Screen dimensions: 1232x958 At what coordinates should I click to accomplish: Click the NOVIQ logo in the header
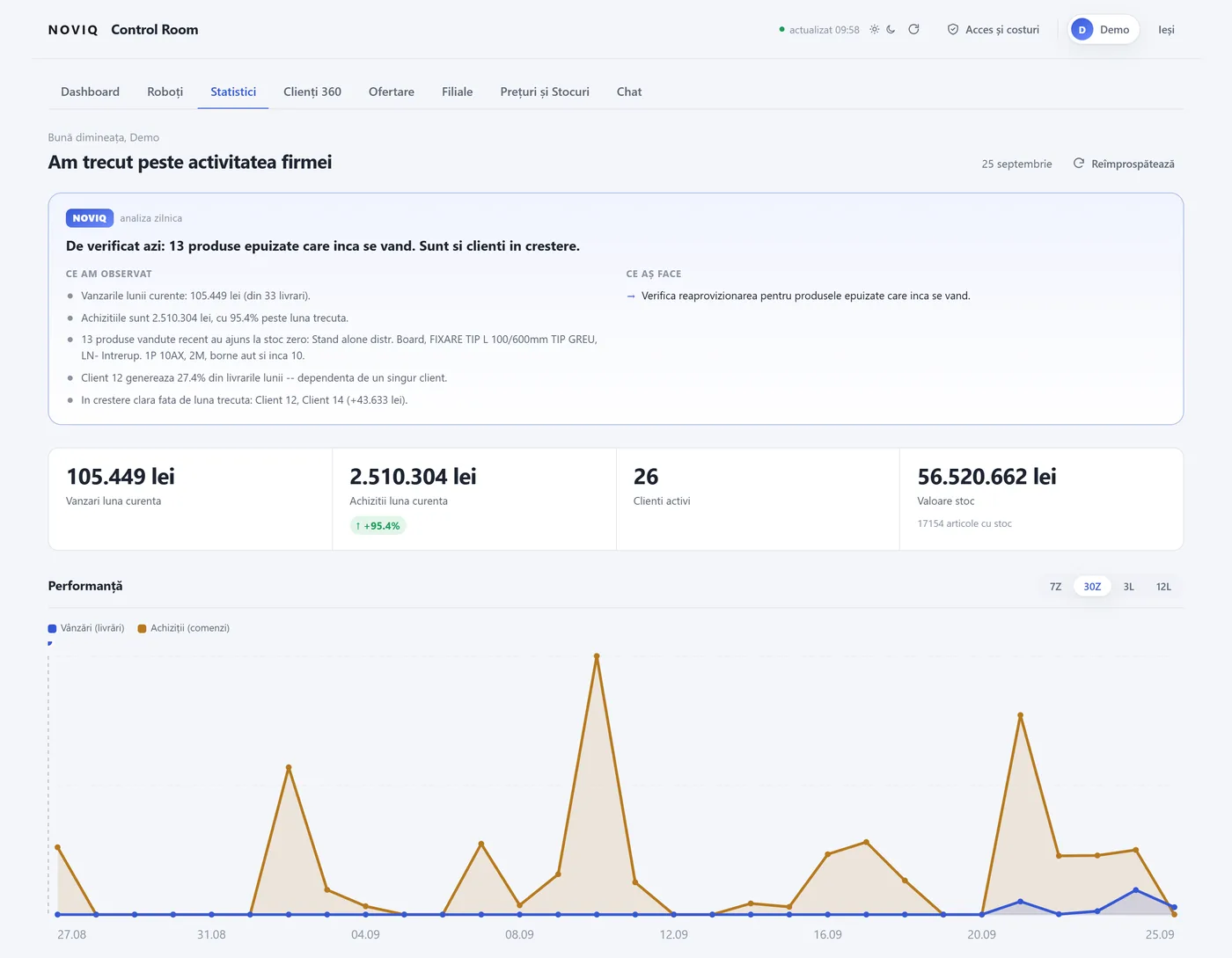pyautogui.click(x=73, y=30)
